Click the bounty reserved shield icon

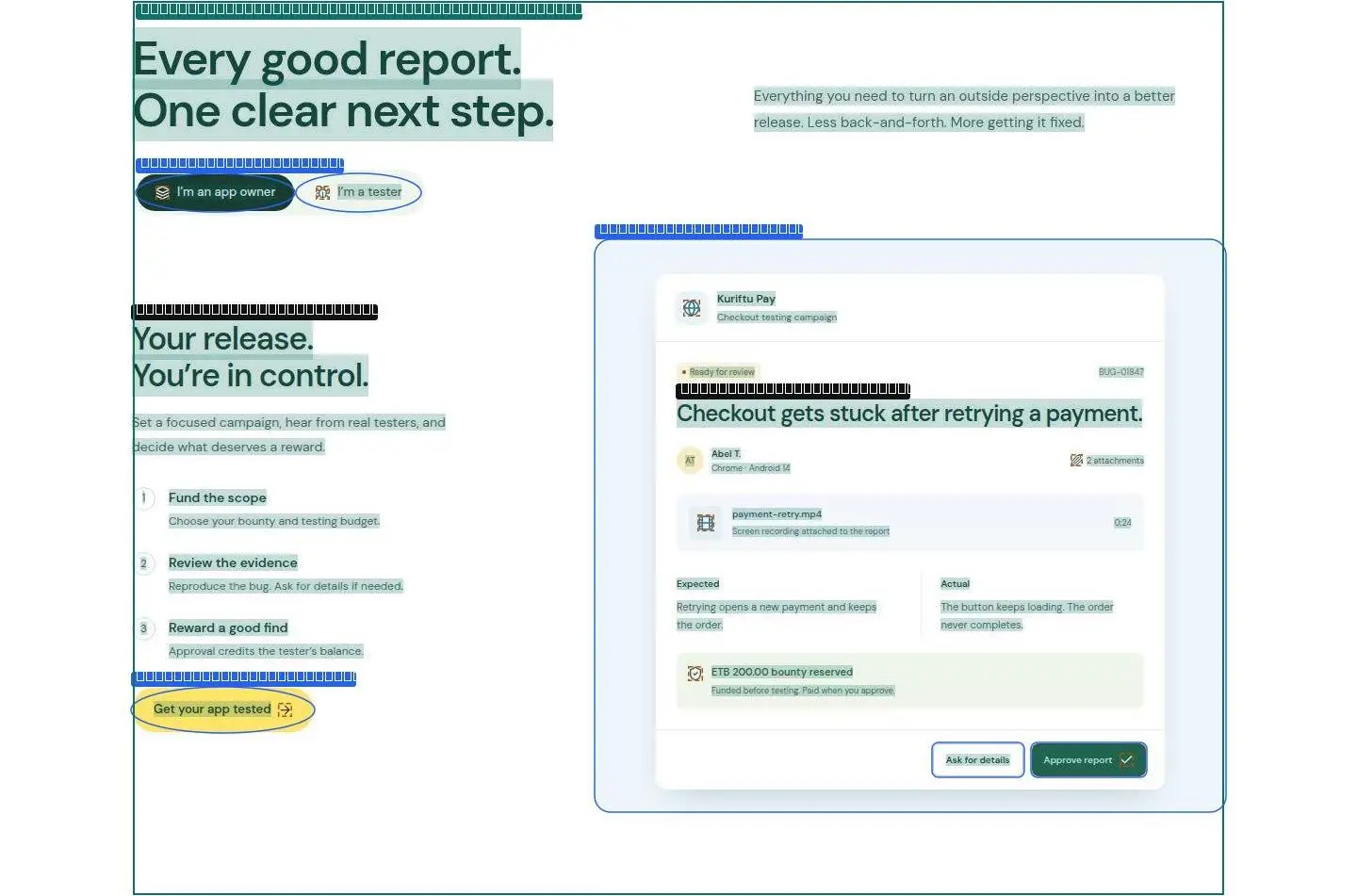point(695,674)
